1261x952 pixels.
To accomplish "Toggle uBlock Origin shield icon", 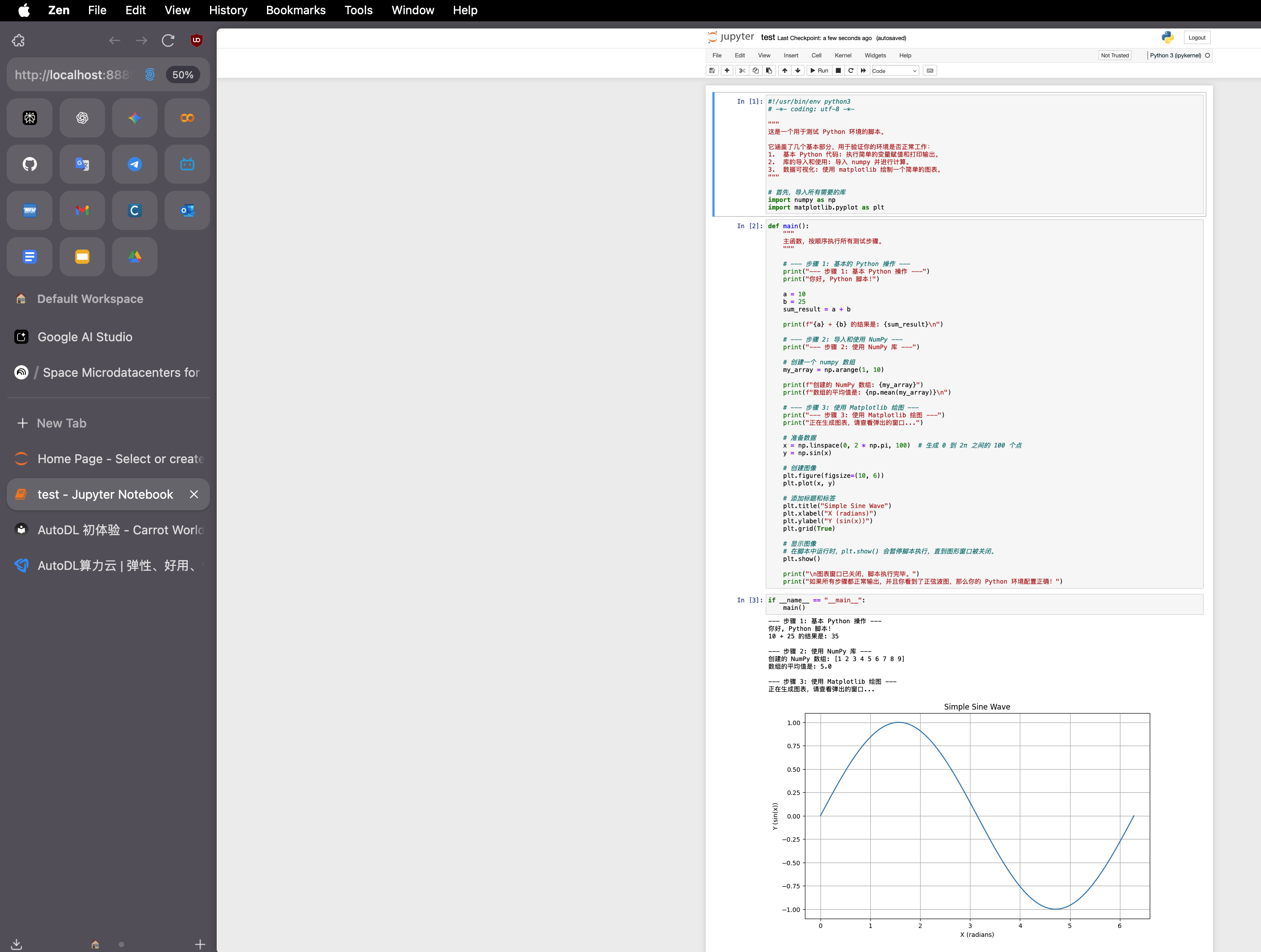I will [197, 40].
